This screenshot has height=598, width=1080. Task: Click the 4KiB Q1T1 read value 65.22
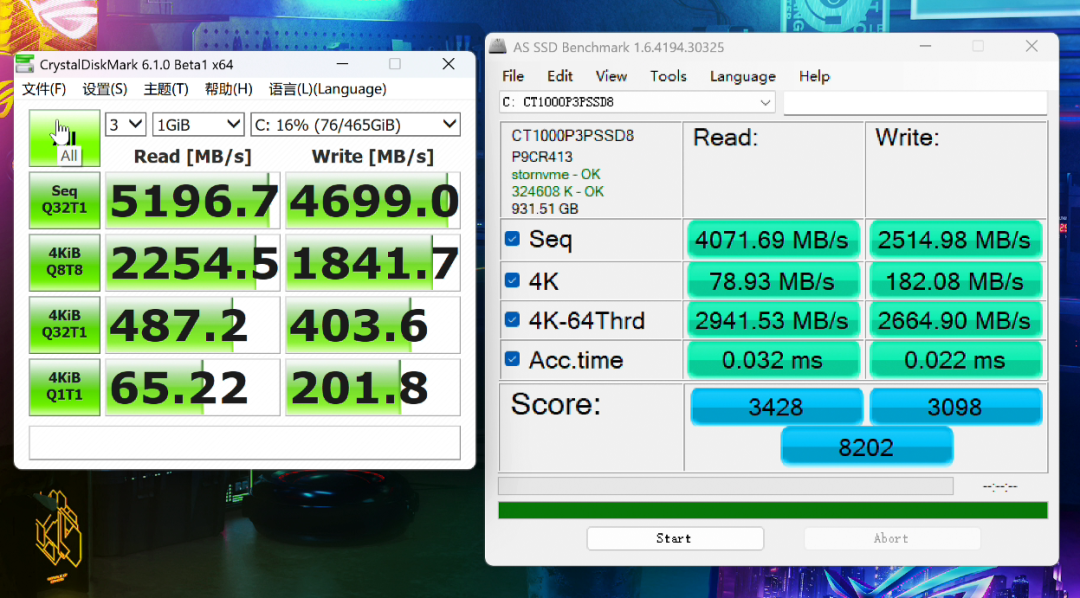tap(192, 387)
